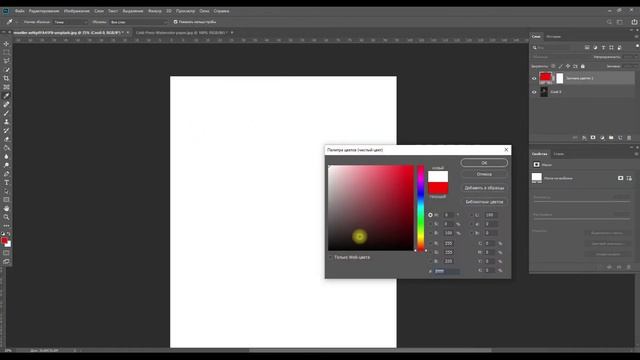Click delete layer trash icon
The image size is (640, 360).
point(629,138)
